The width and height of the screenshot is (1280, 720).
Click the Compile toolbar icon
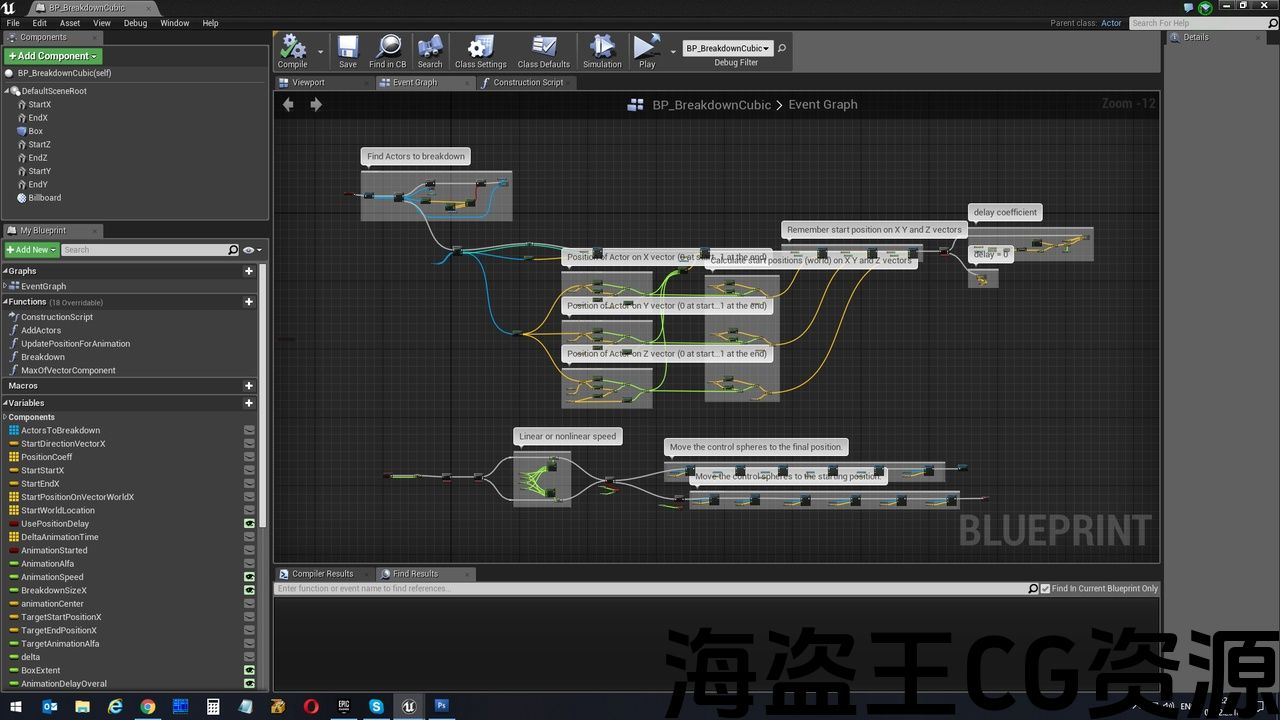pyautogui.click(x=293, y=50)
